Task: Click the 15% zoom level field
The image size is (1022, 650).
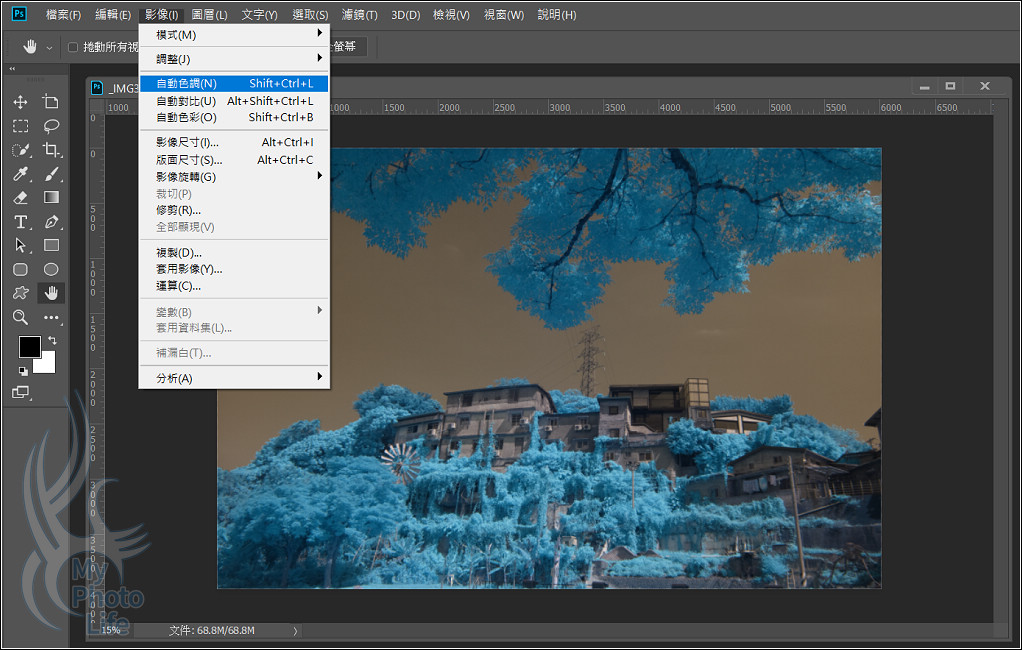Action: (x=110, y=630)
